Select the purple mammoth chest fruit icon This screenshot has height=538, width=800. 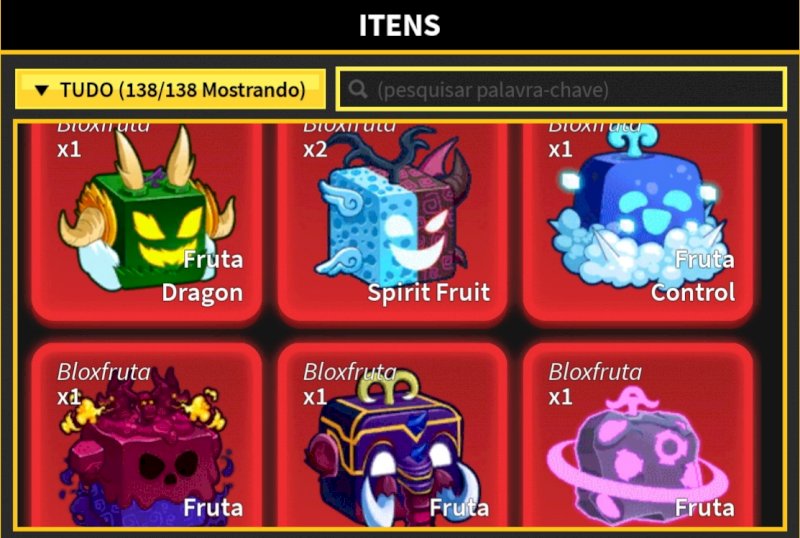click(x=392, y=449)
